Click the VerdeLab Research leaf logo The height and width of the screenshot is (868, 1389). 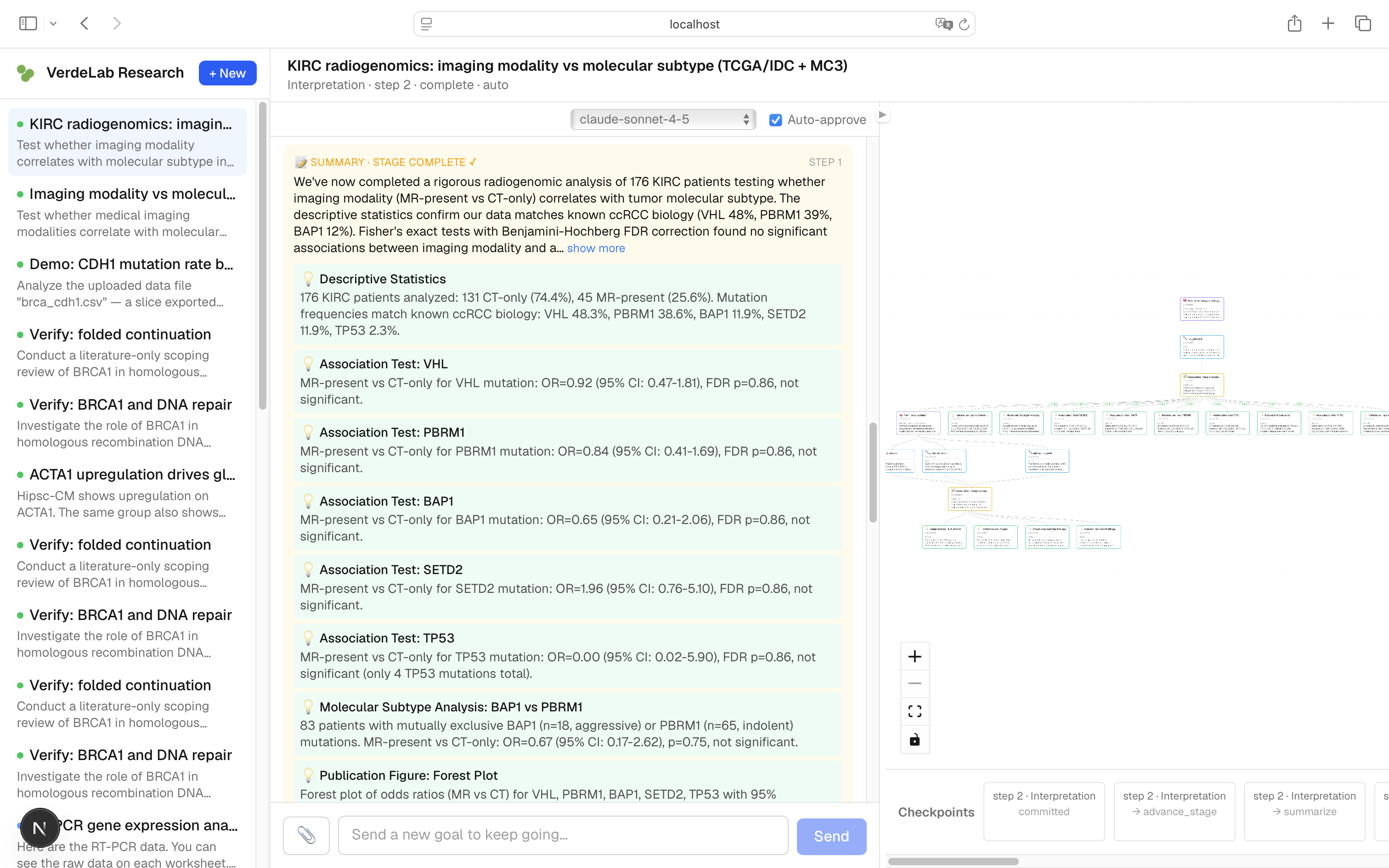[26, 73]
